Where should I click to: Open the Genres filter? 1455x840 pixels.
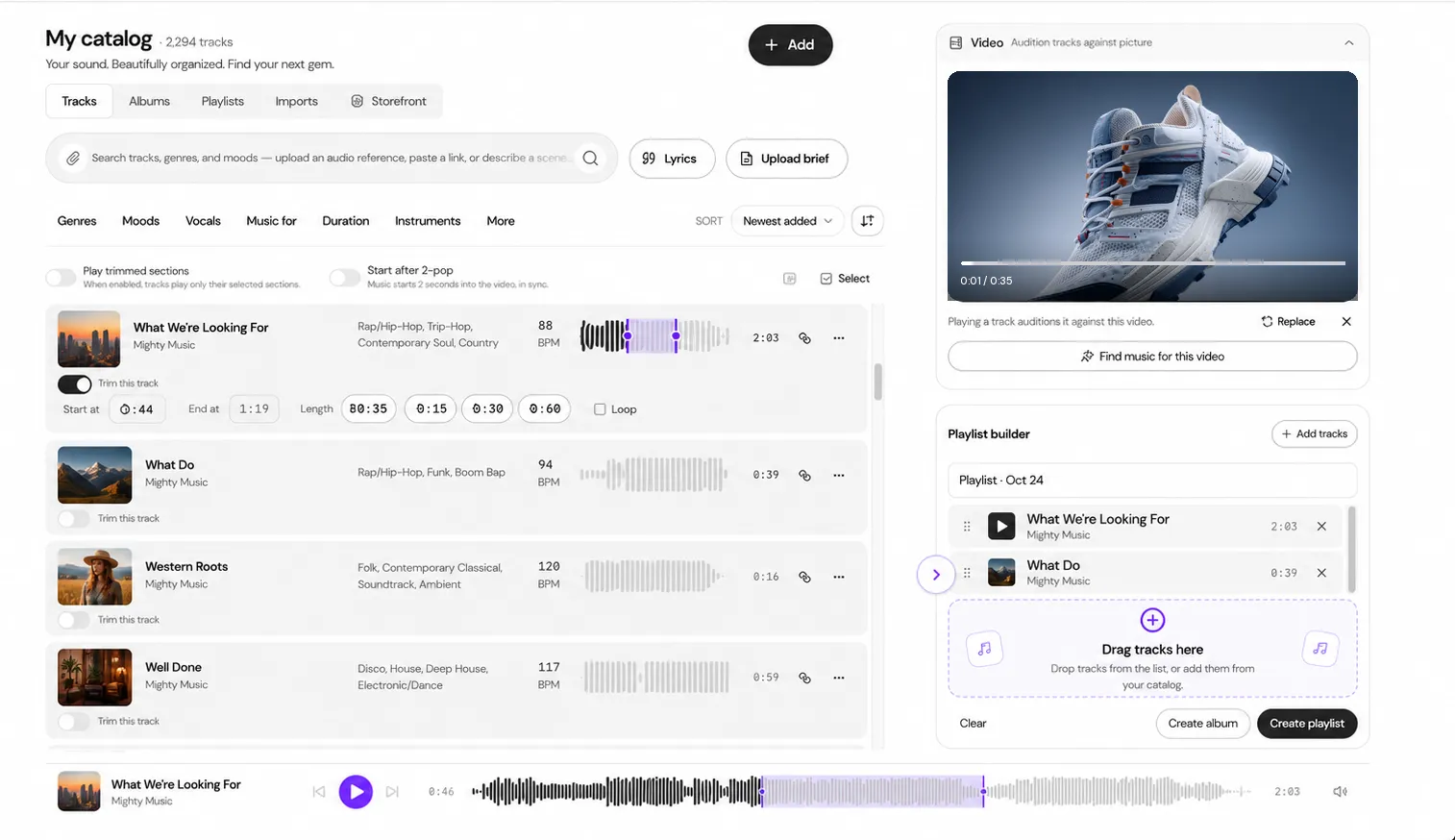[x=77, y=221]
